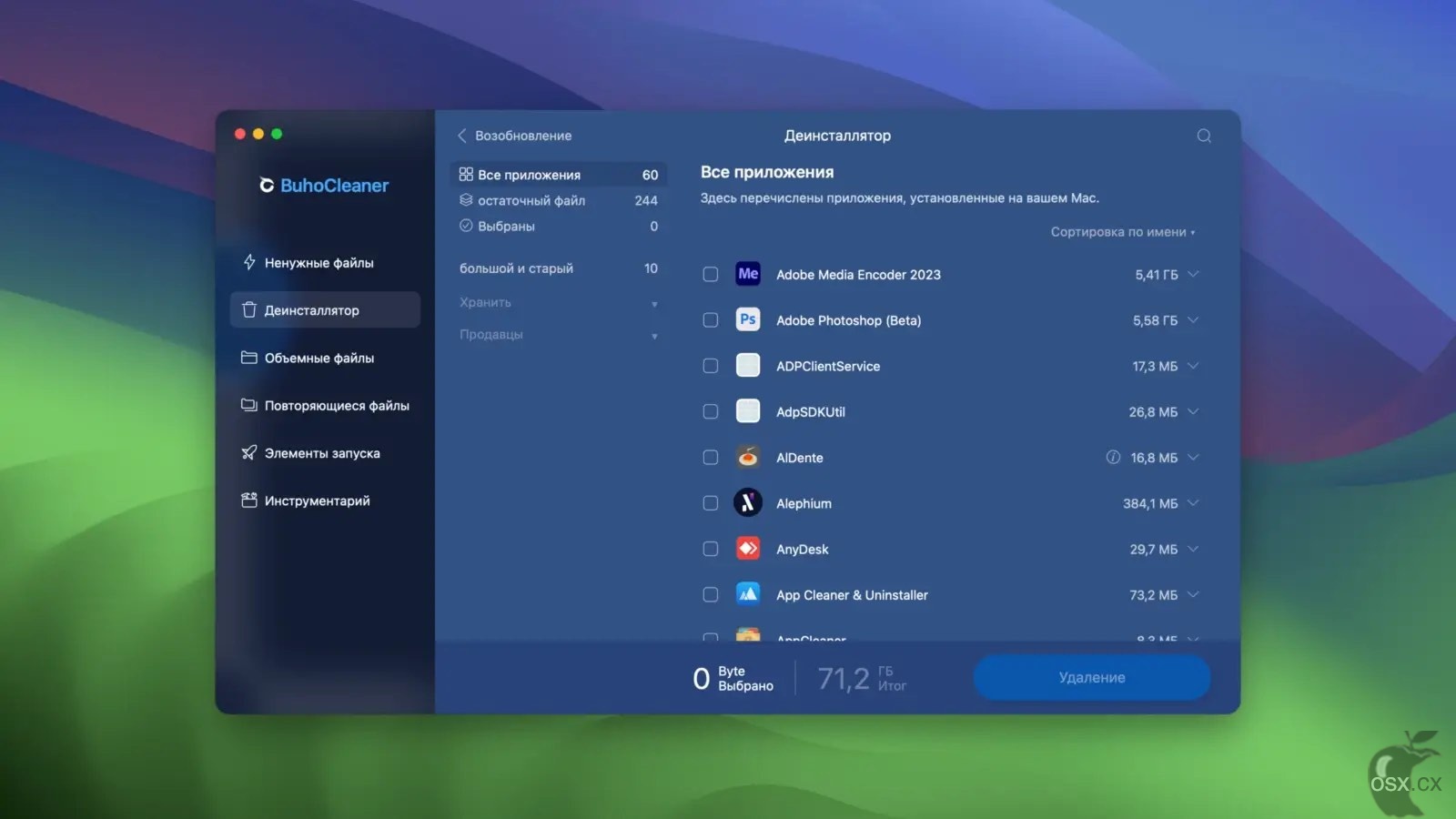The width and height of the screenshot is (1456, 819).
Task: Click the info icon in the AlDente row
Action: (1113, 457)
